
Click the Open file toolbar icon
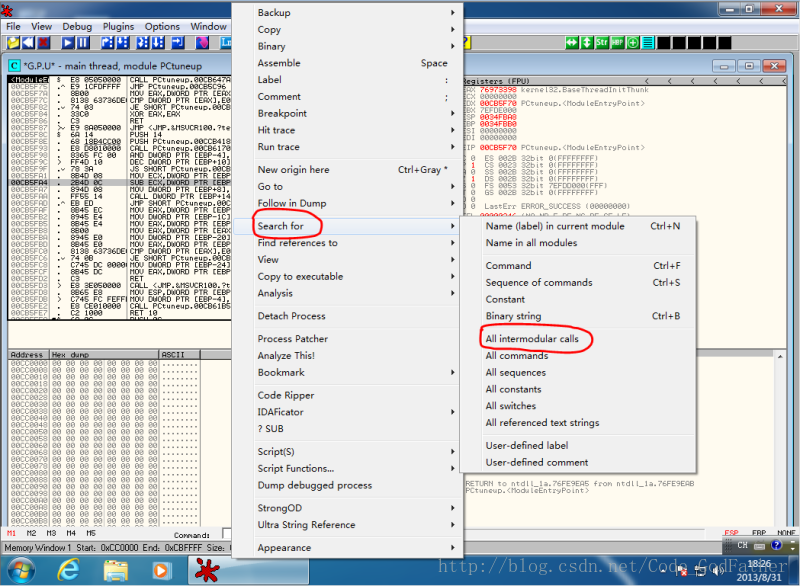click(13, 43)
